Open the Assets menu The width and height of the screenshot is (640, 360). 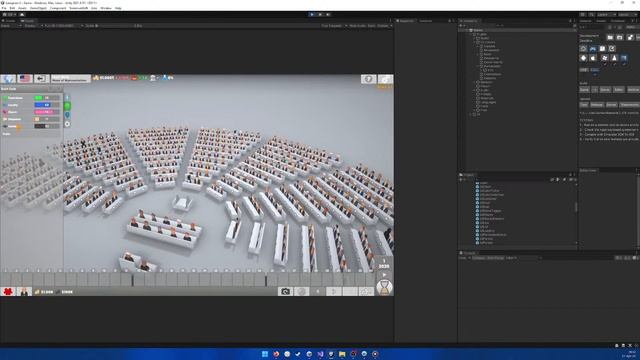(x=22, y=8)
